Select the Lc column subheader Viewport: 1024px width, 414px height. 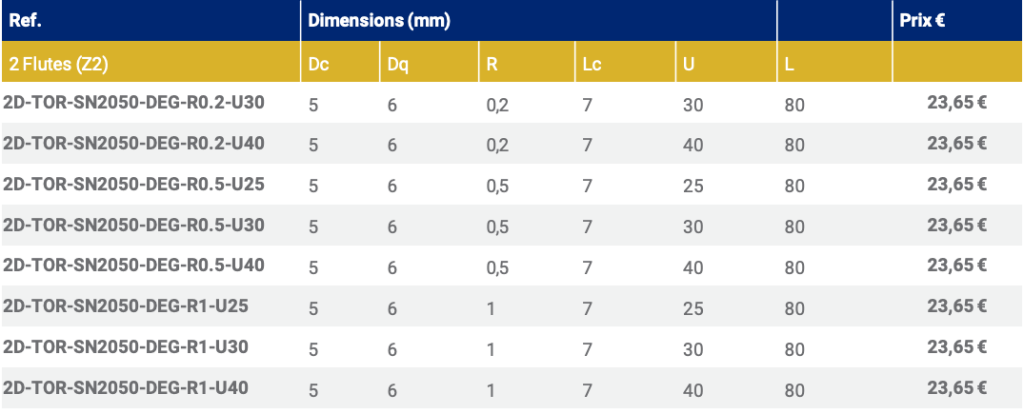click(591, 65)
